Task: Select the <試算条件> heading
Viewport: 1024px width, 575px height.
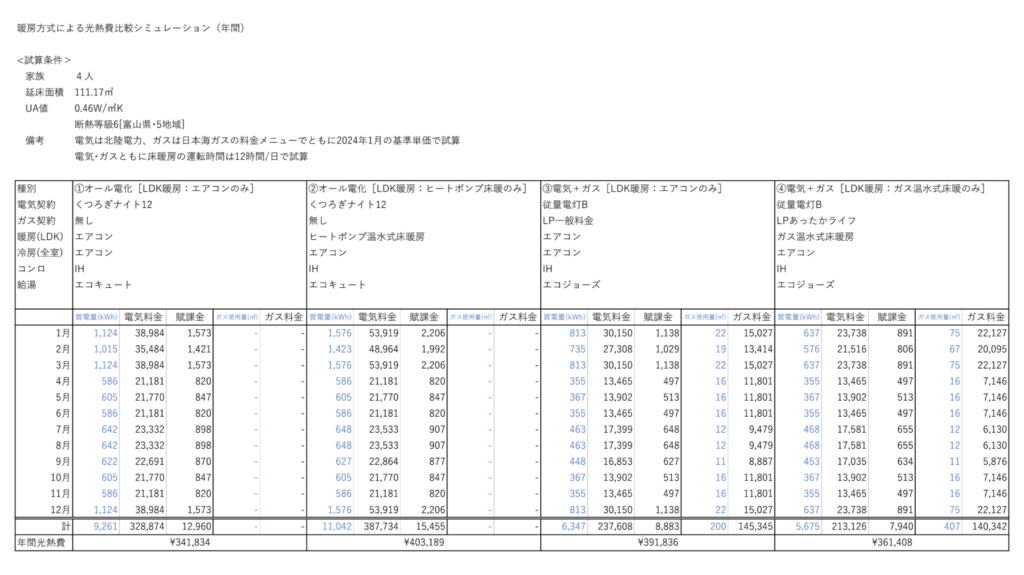Action: (44, 60)
